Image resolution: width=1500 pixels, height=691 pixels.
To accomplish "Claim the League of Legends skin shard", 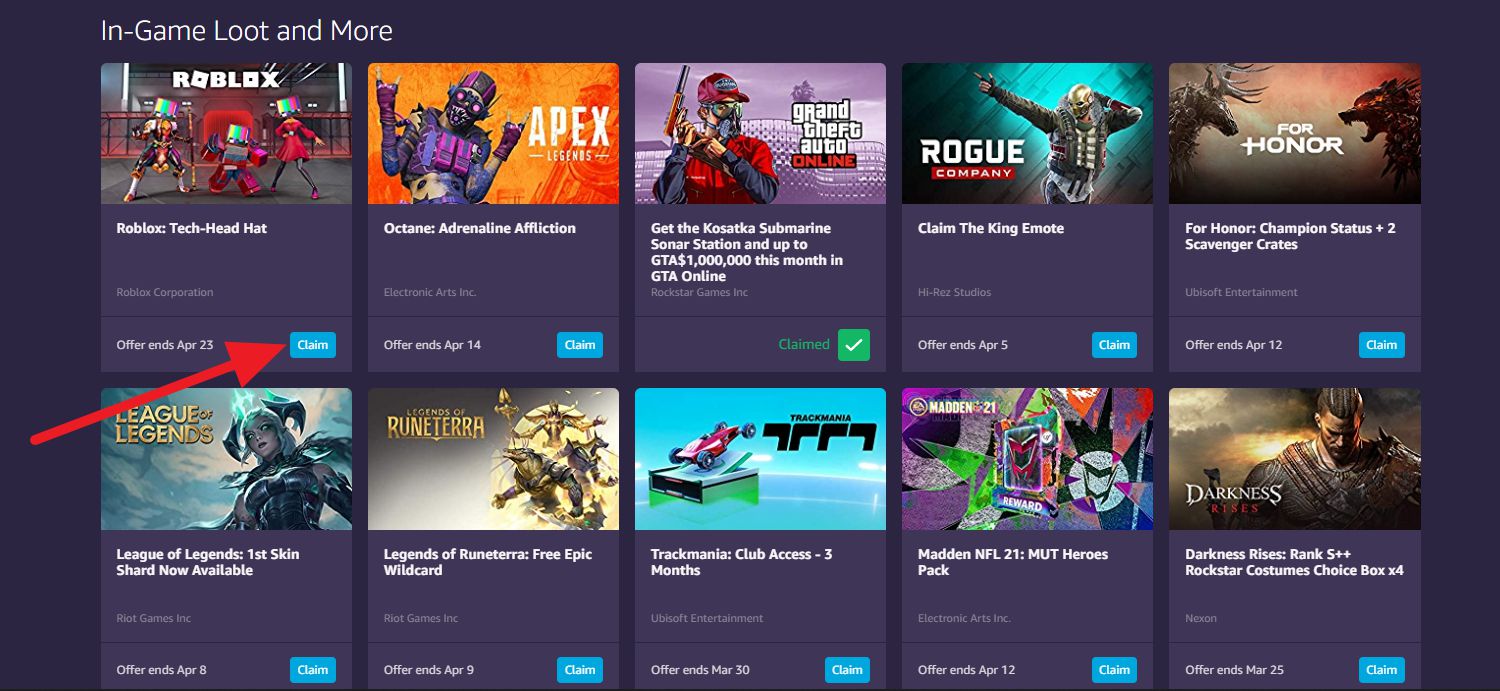I will (313, 670).
